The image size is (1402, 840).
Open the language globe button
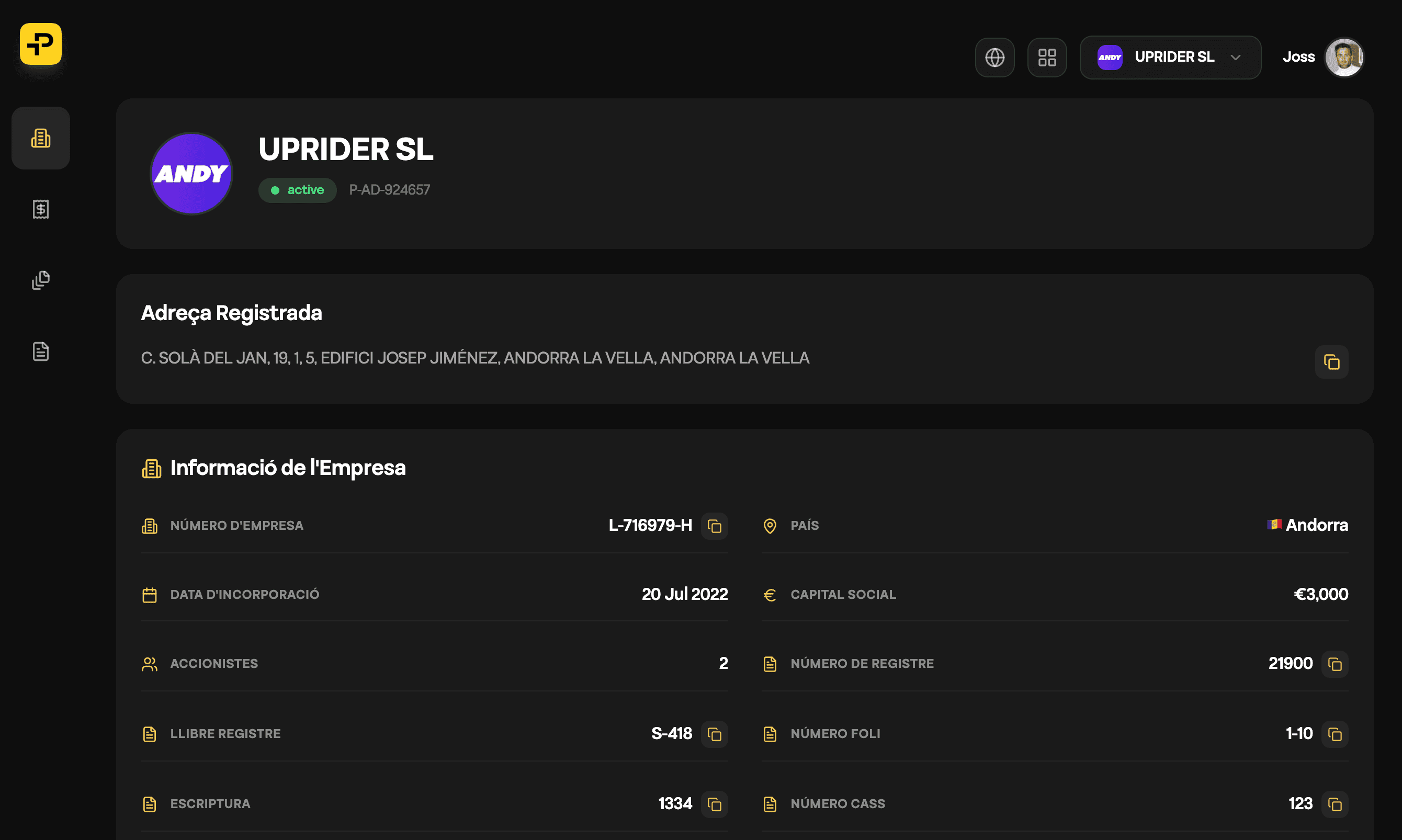pos(994,57)
